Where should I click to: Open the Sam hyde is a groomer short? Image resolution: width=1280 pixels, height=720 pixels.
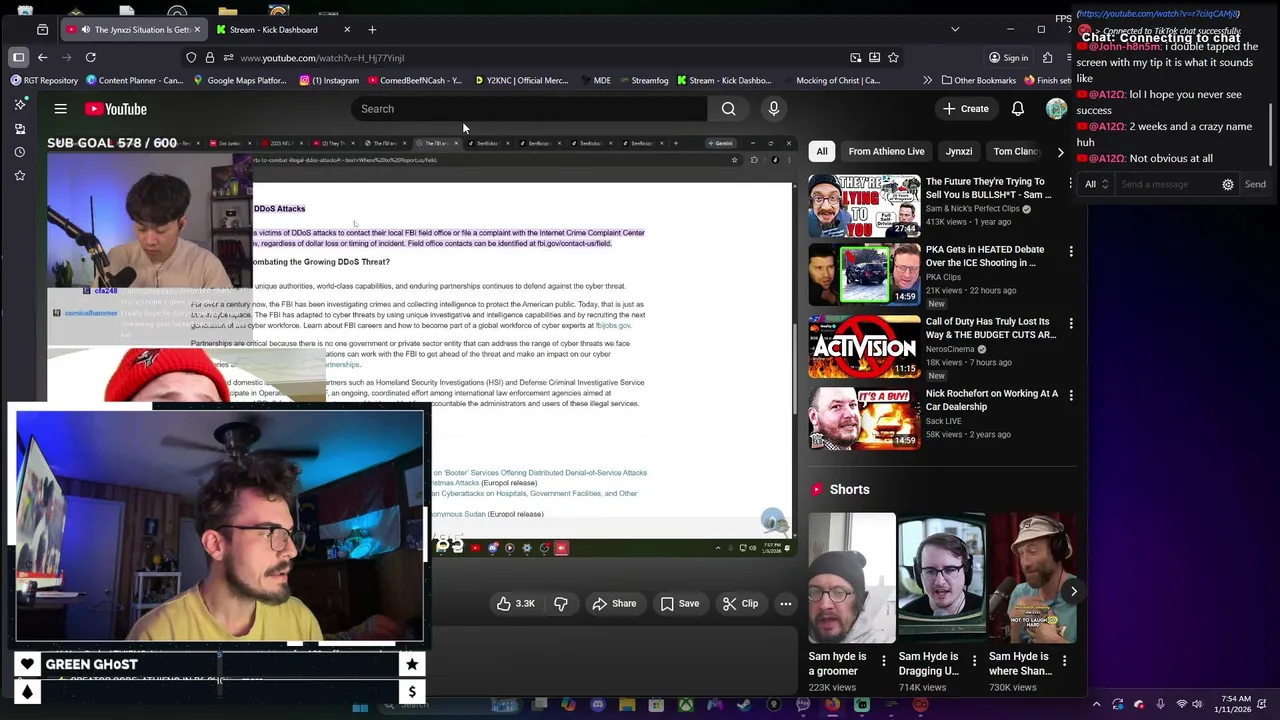pyautogui.click(x=852, y=578)
